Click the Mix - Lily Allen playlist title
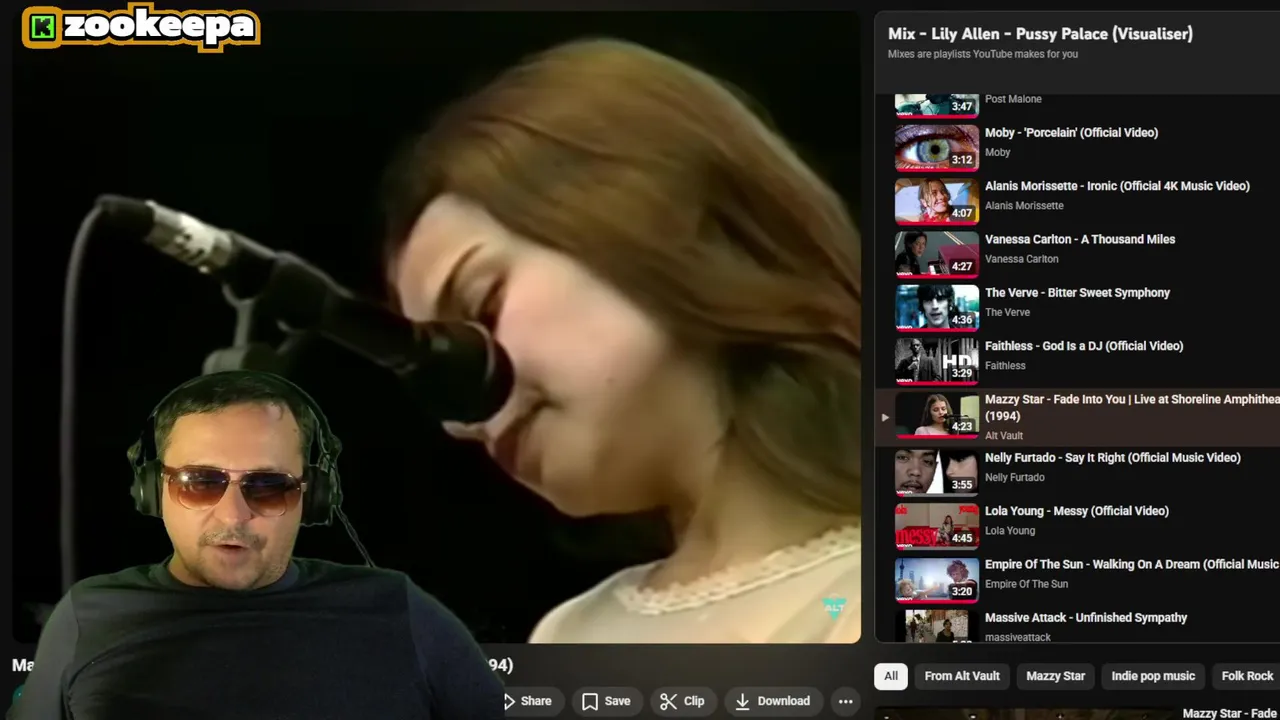This screenshot has width=1280, height=720. point(1040,33)
